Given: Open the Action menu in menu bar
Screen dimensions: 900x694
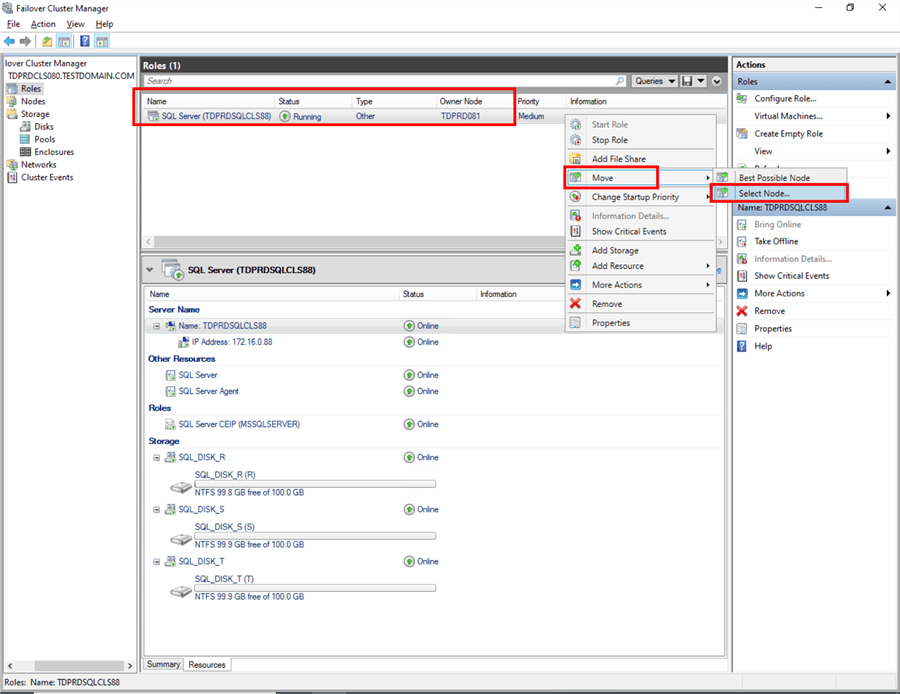Looking at the screenshot, I should [x=43, y=24].
